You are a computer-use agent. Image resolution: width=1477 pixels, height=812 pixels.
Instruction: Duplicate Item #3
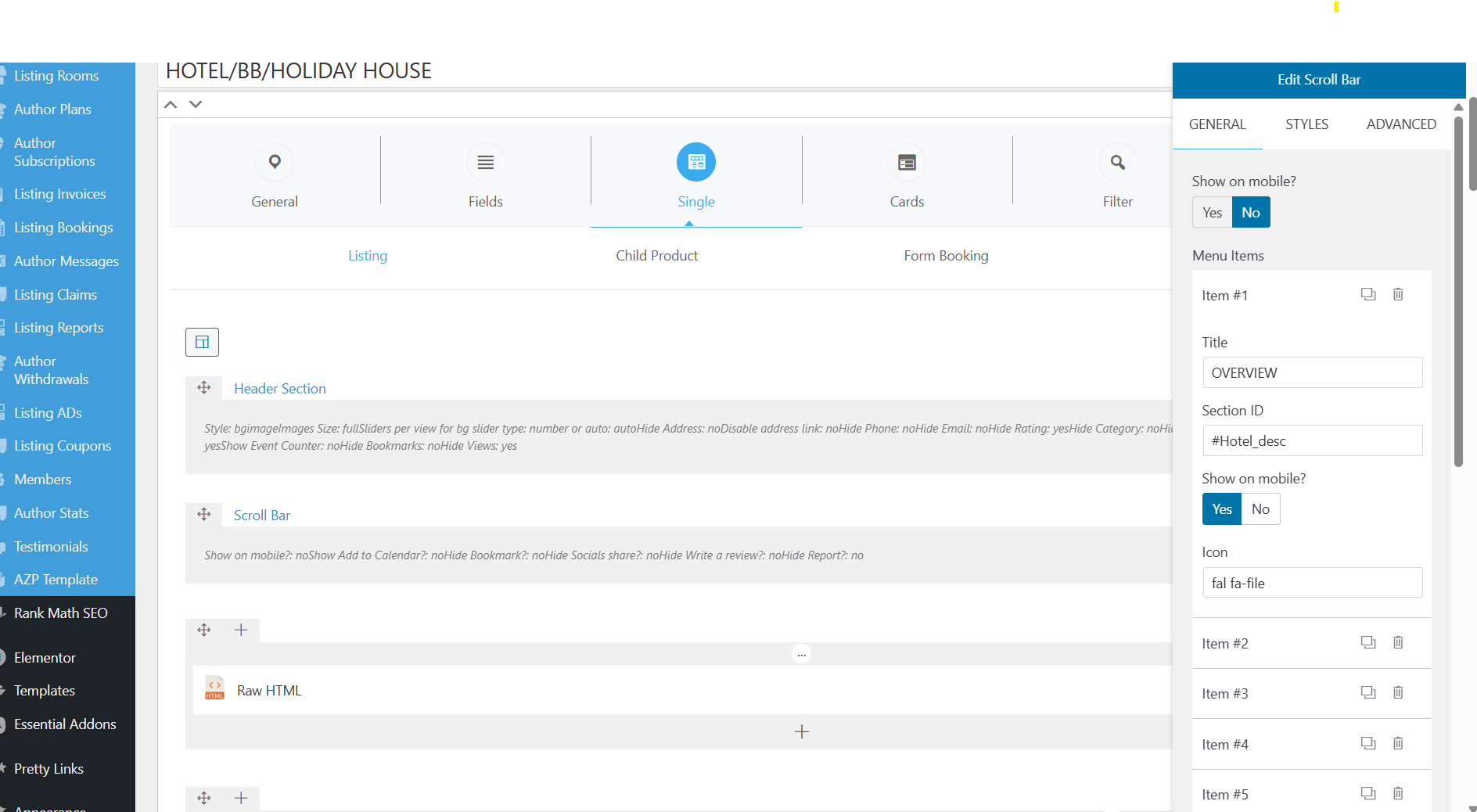pos(1368,692)
